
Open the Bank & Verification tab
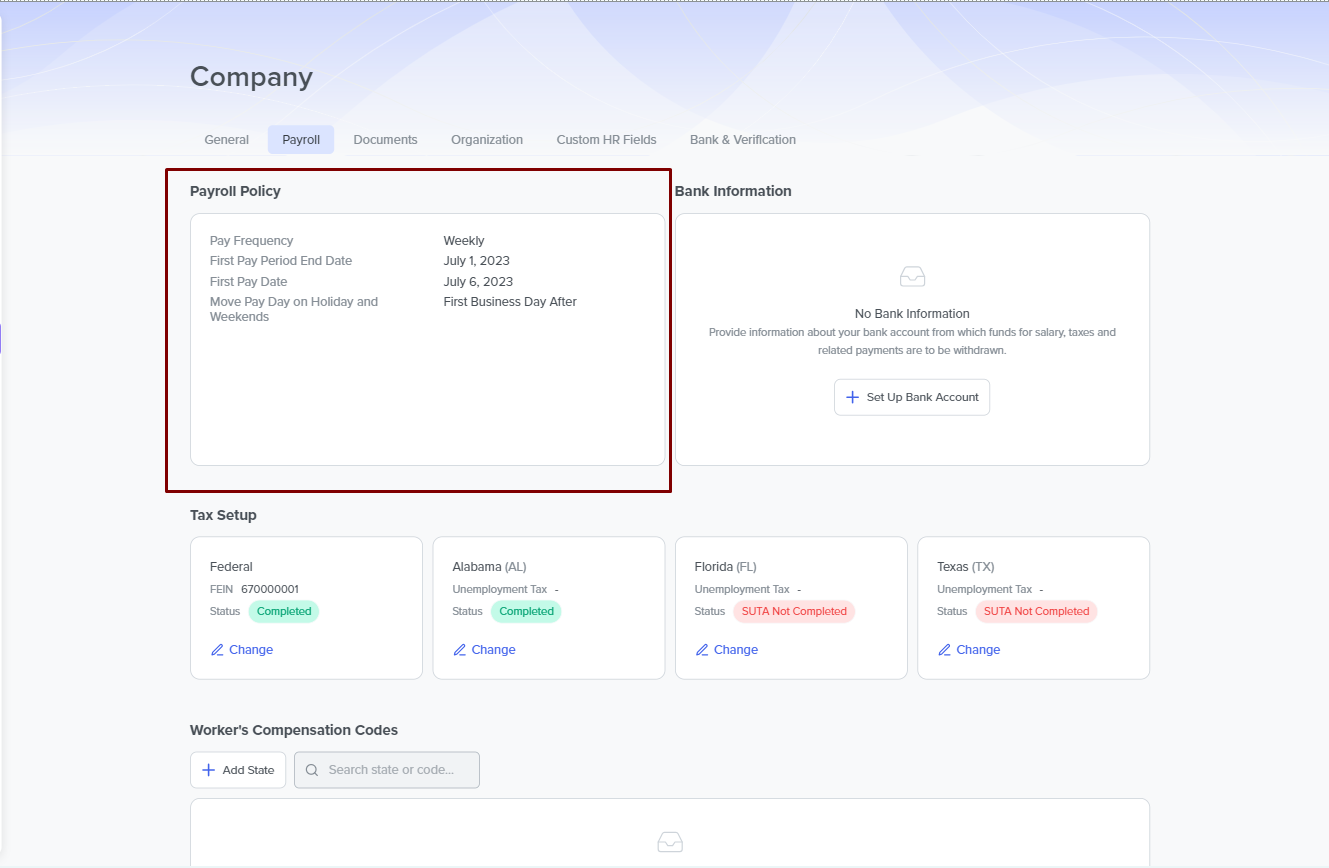[742, 140]
